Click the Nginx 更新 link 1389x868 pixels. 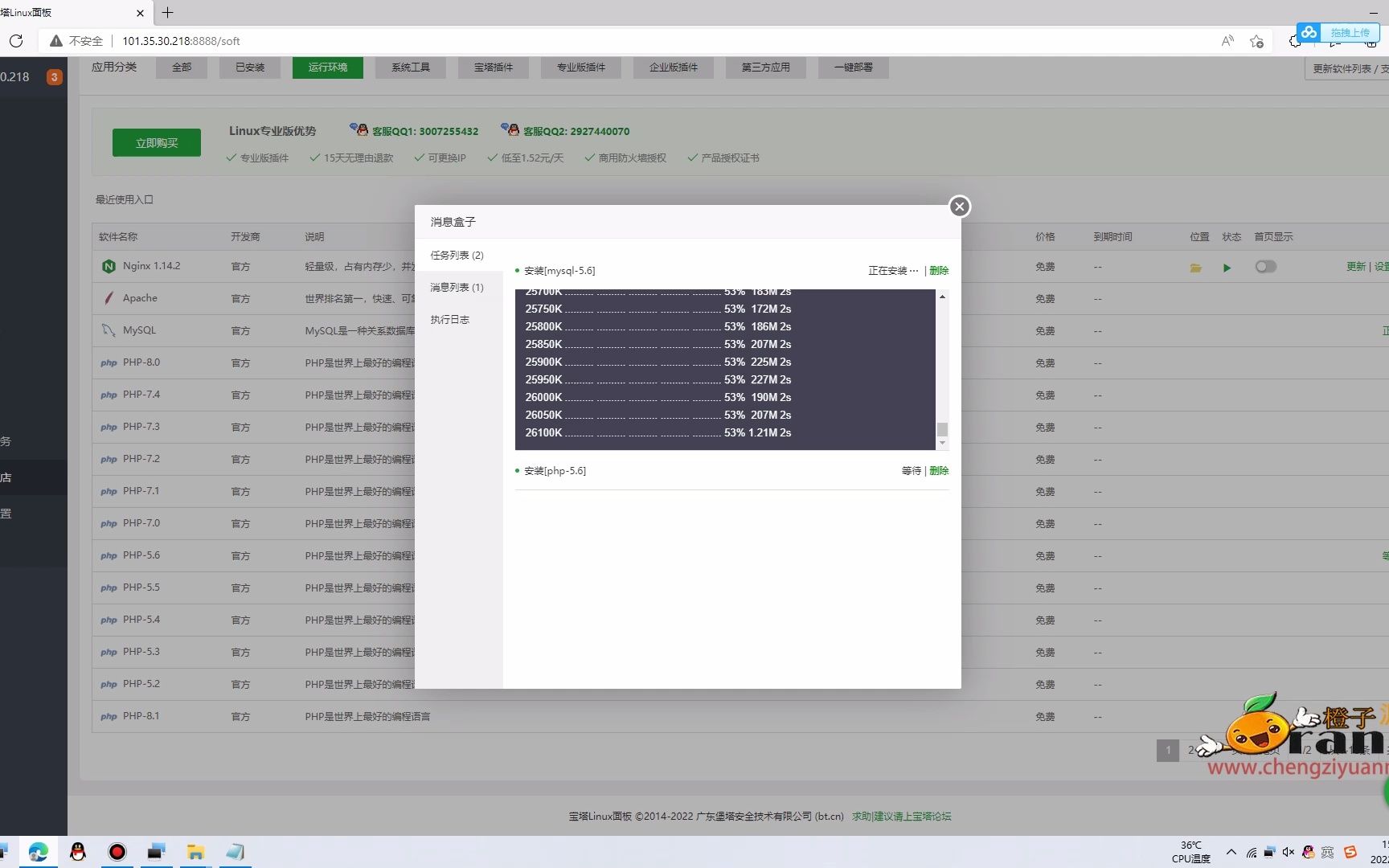click(1356, 267)
